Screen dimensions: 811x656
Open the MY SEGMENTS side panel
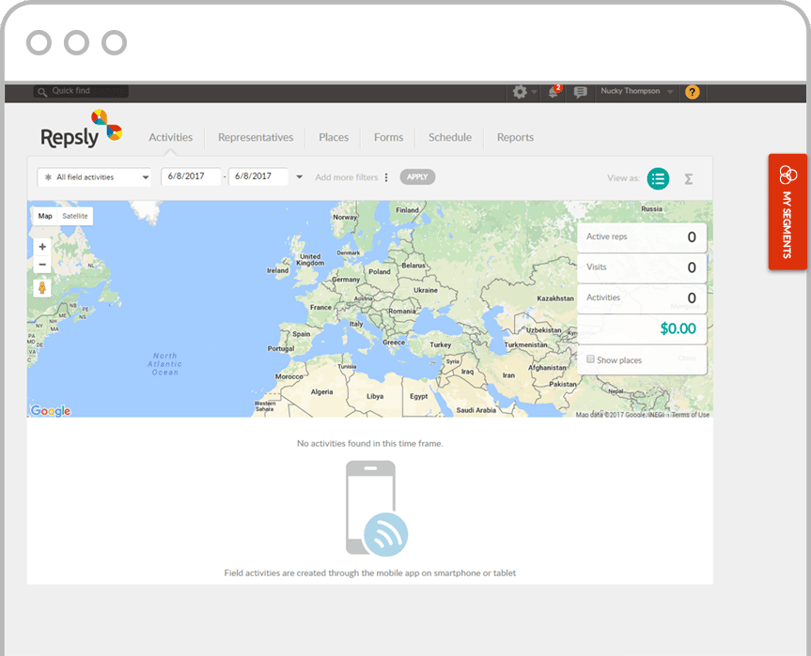tap(788, 212)
